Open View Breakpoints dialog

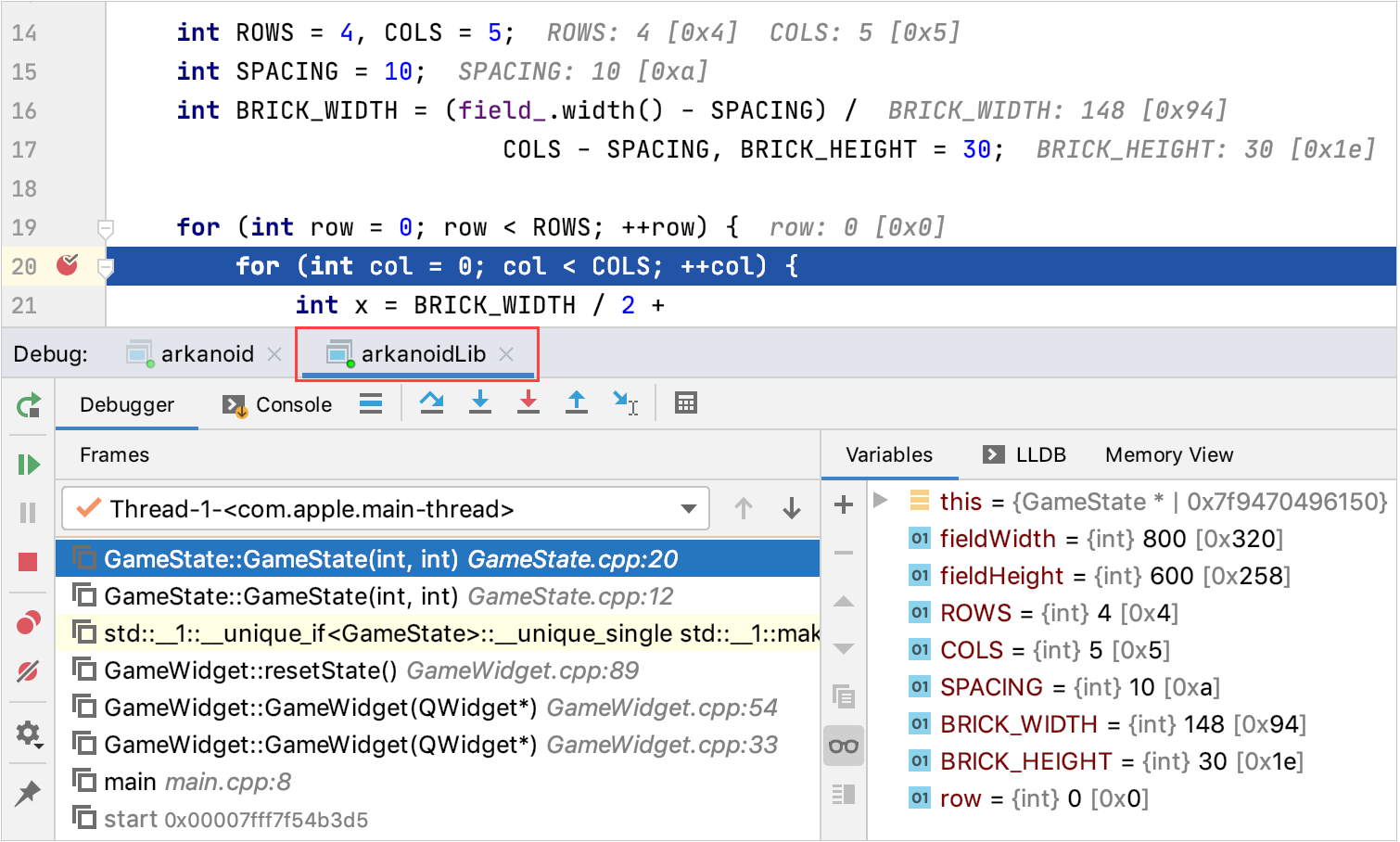point(29,622)
